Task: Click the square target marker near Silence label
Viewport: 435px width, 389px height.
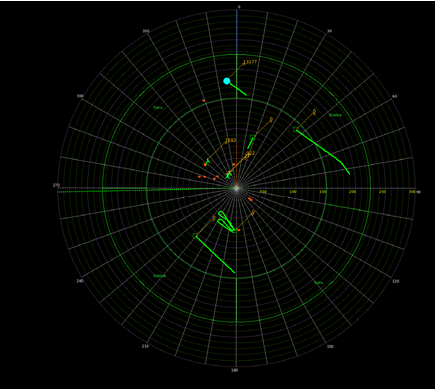Action: point(295,129)
